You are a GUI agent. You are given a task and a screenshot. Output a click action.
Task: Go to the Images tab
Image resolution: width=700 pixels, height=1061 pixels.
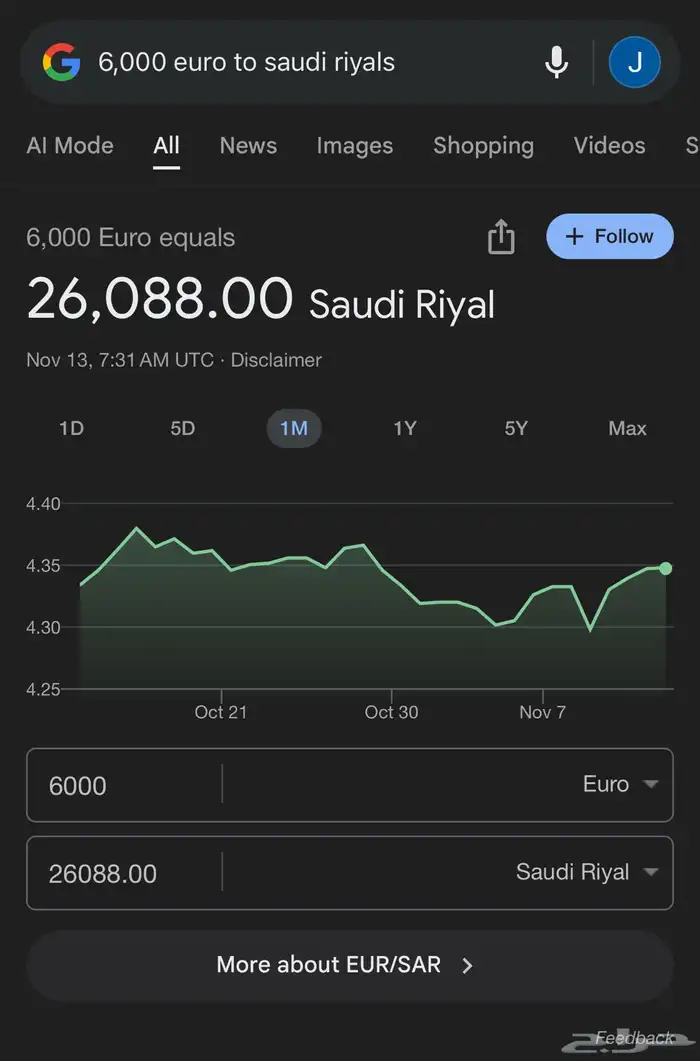click(354, 146)
